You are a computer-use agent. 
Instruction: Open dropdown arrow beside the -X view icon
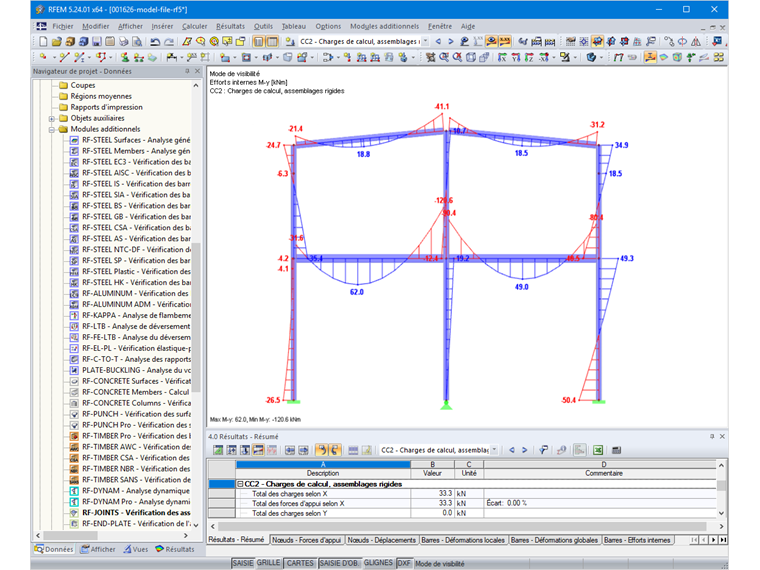554,57
